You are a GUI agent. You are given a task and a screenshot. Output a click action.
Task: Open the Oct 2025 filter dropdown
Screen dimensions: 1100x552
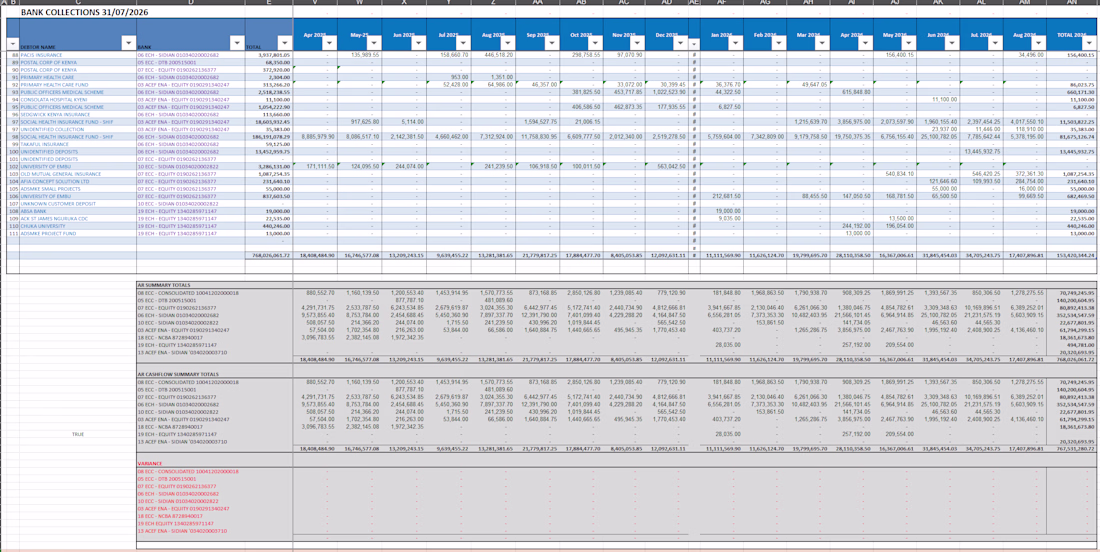596,43
